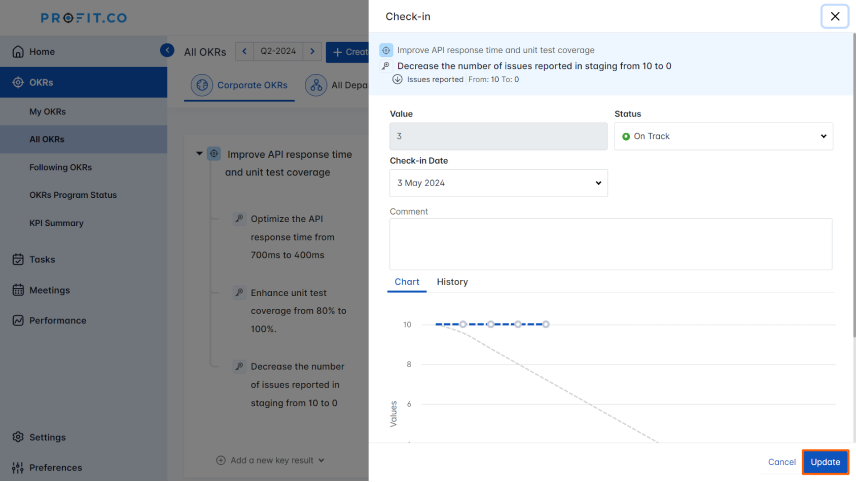Click the first data point on the blue line

coord(463,324)
